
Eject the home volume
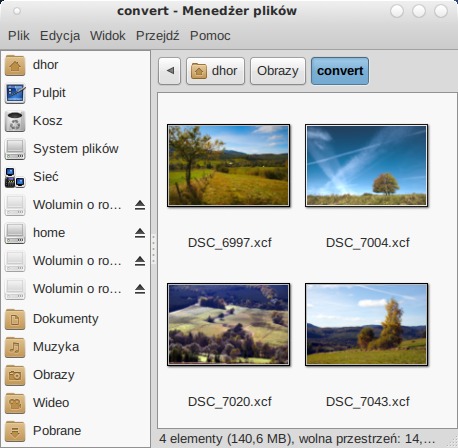(x=140, y=233)
